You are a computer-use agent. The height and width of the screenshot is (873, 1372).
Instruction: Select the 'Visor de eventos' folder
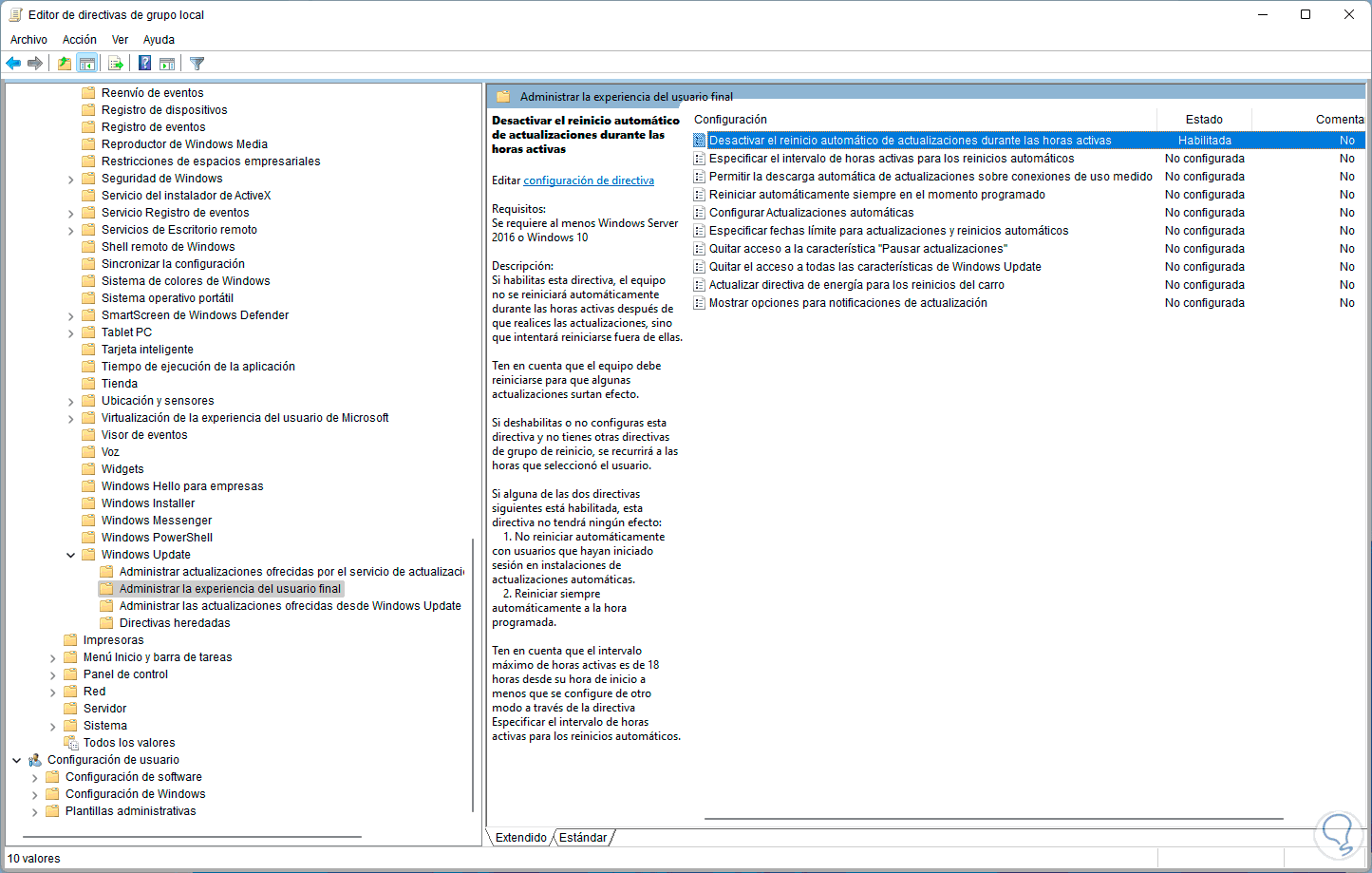144,435
